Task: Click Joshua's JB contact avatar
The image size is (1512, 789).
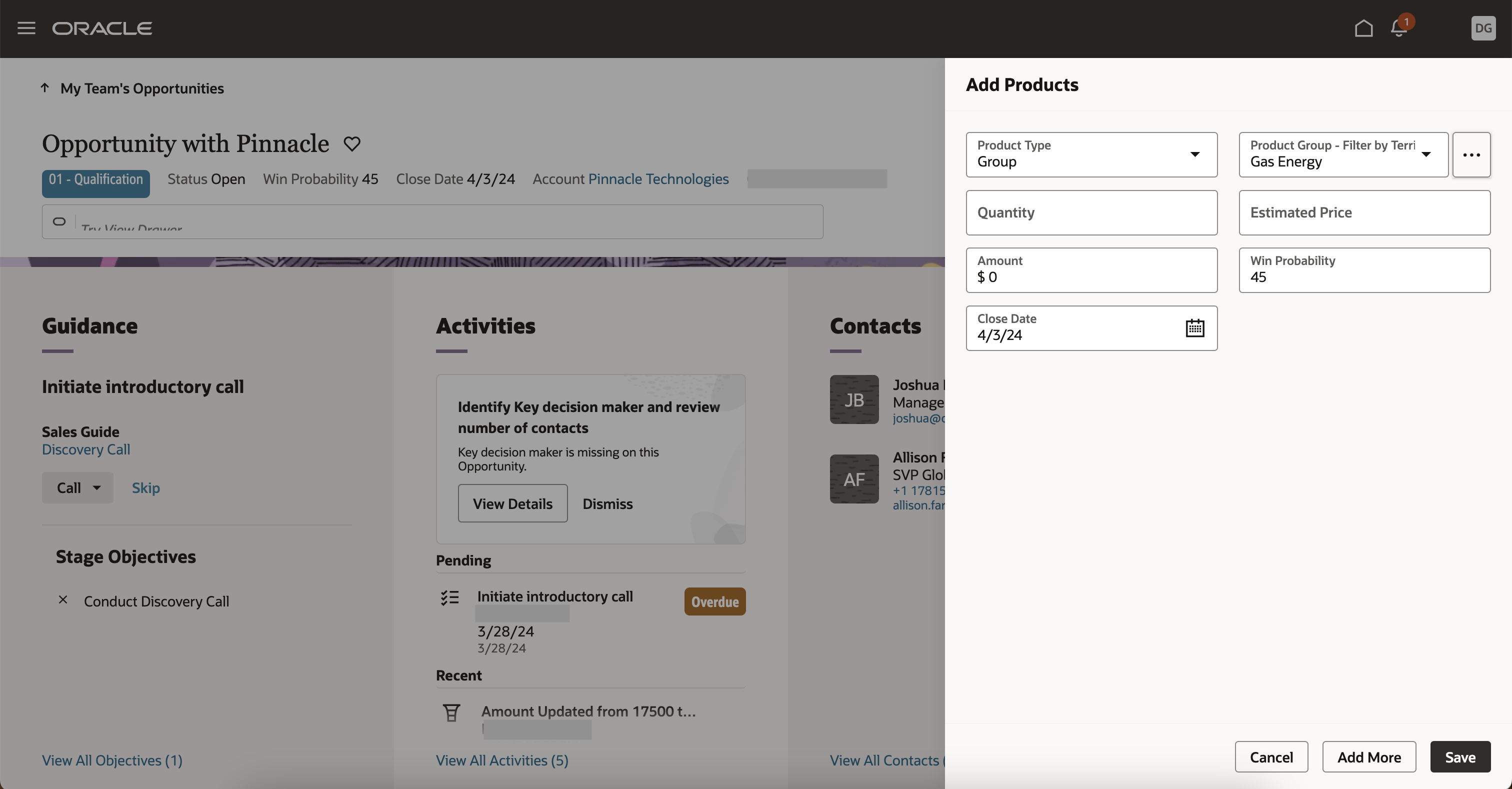Action: pos(854,399)
